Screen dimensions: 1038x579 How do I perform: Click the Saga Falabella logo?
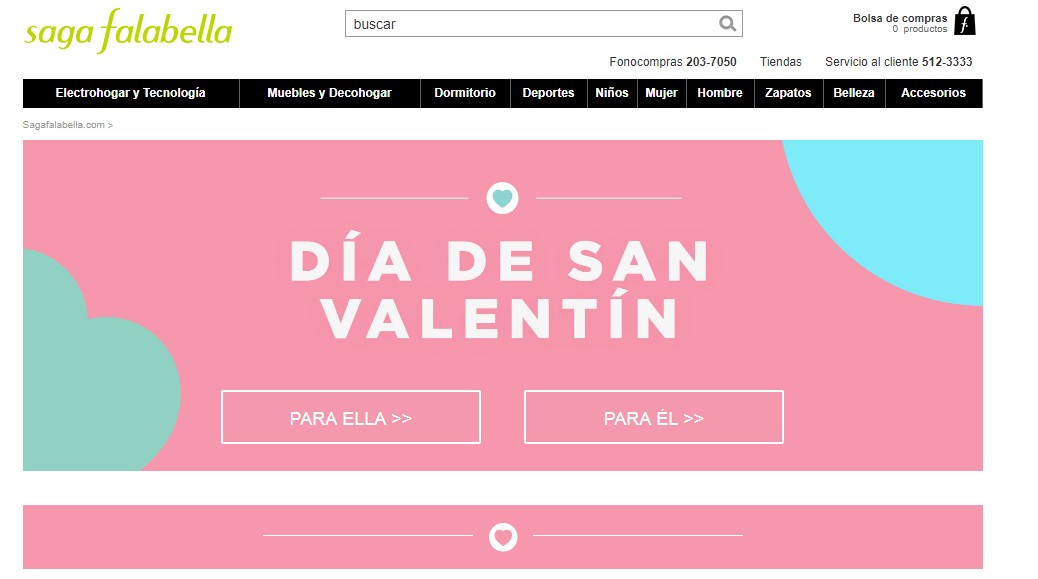point(128,30)
